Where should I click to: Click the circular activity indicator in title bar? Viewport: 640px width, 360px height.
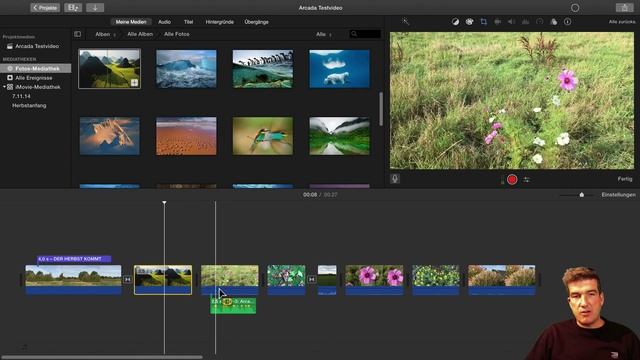[575, 8]
